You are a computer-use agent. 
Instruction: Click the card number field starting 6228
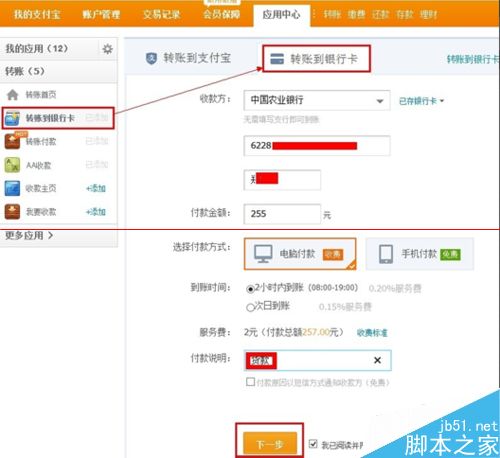point(317,146)
